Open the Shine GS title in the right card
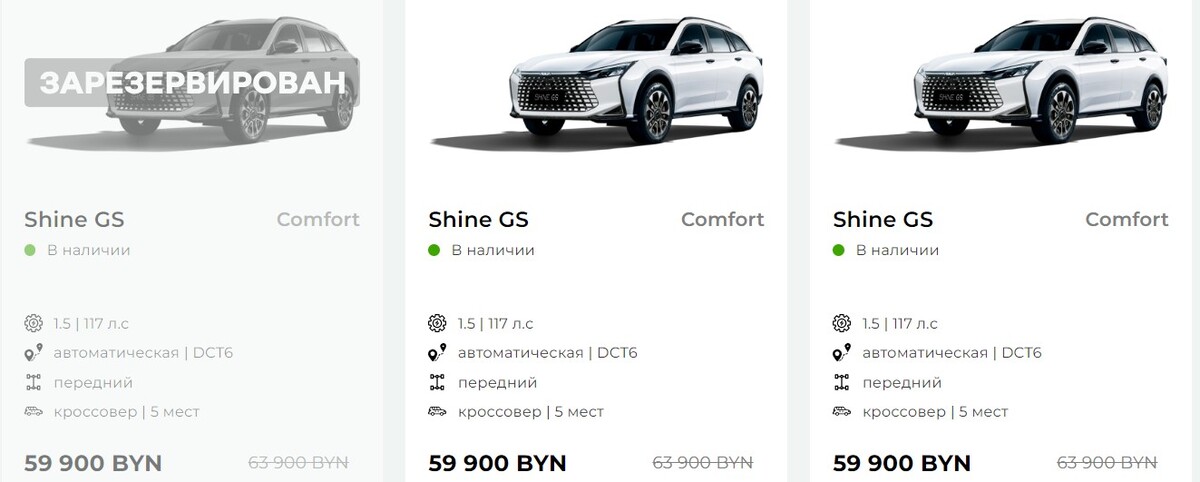 click(x=882, y=220)
